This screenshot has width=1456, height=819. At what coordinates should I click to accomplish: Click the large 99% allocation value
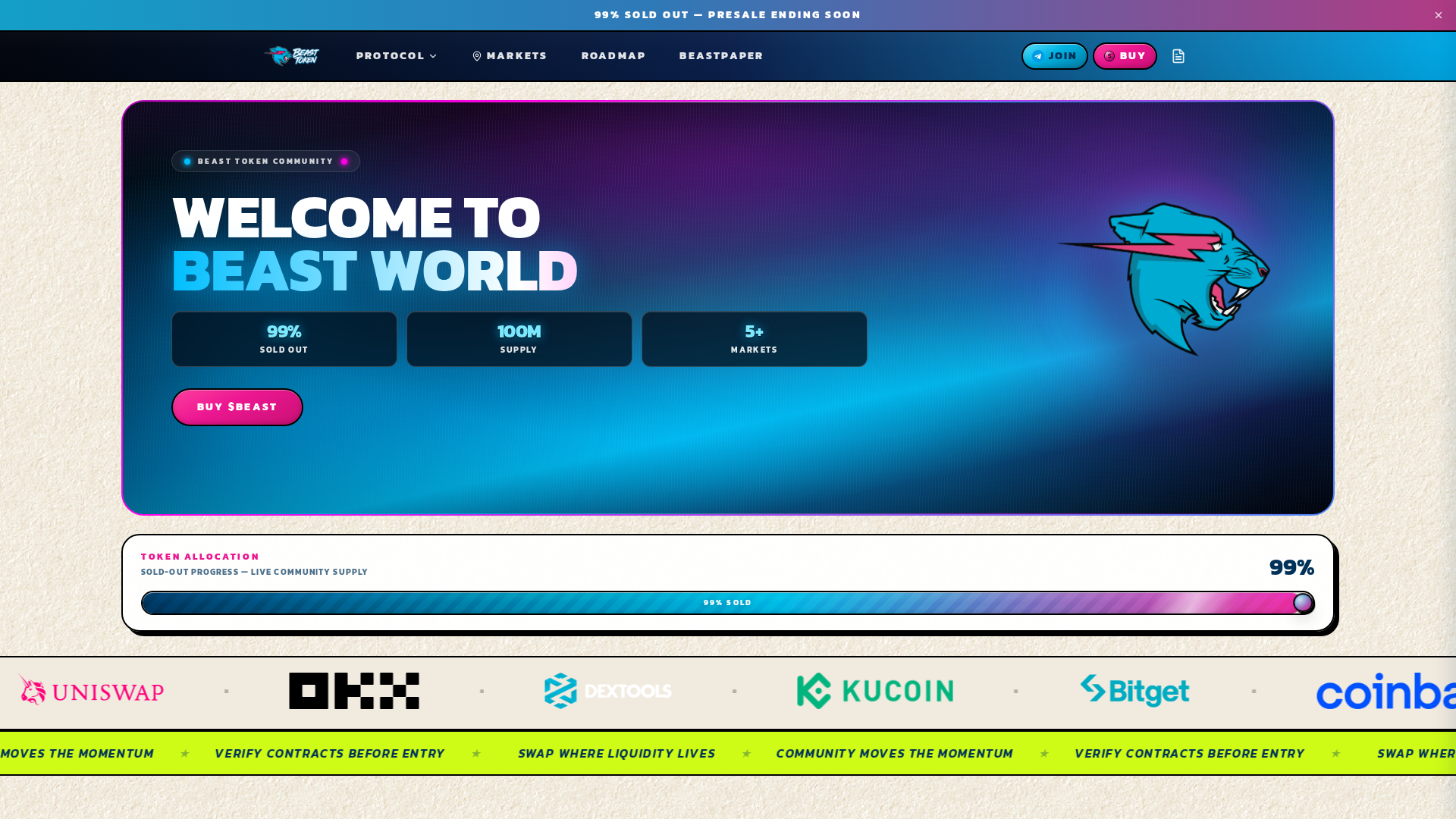tap(1292, 567)
